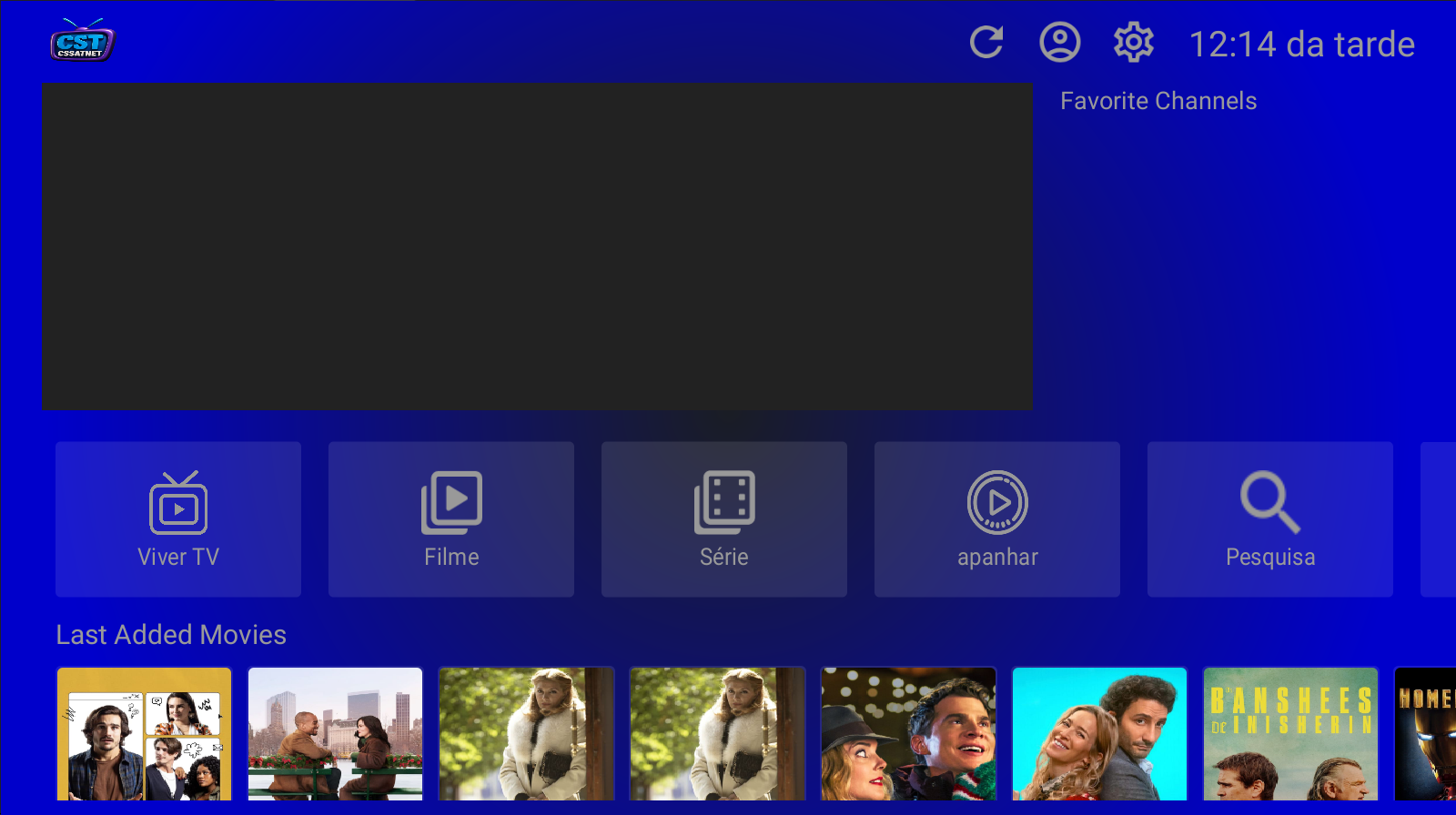The image size is (1456, 815).
Task: Select the Banshees of Inisherin poster
Action: [x=1291, y=734]
